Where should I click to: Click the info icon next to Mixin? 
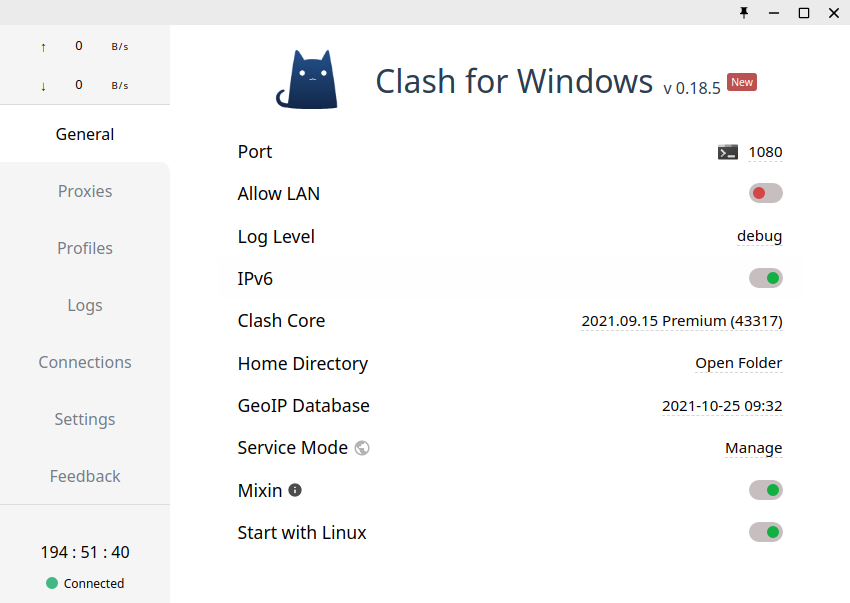click(295, 490)
